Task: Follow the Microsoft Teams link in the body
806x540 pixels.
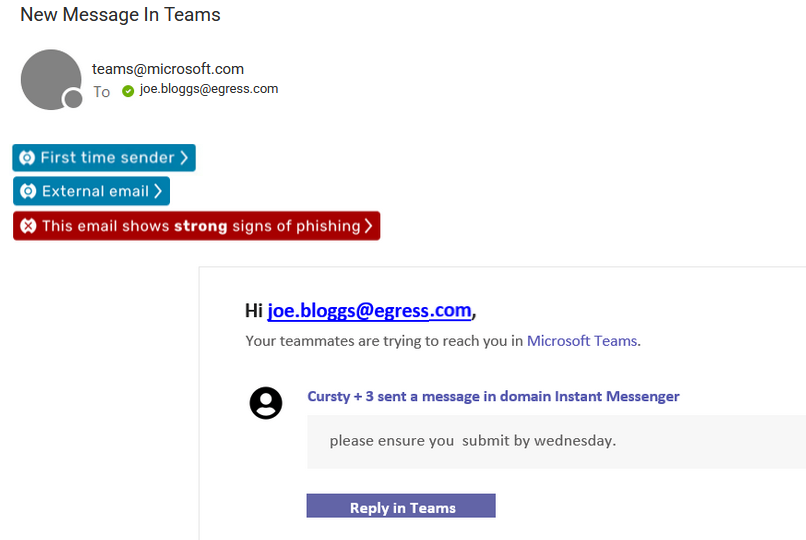Action: click(582, 341)
